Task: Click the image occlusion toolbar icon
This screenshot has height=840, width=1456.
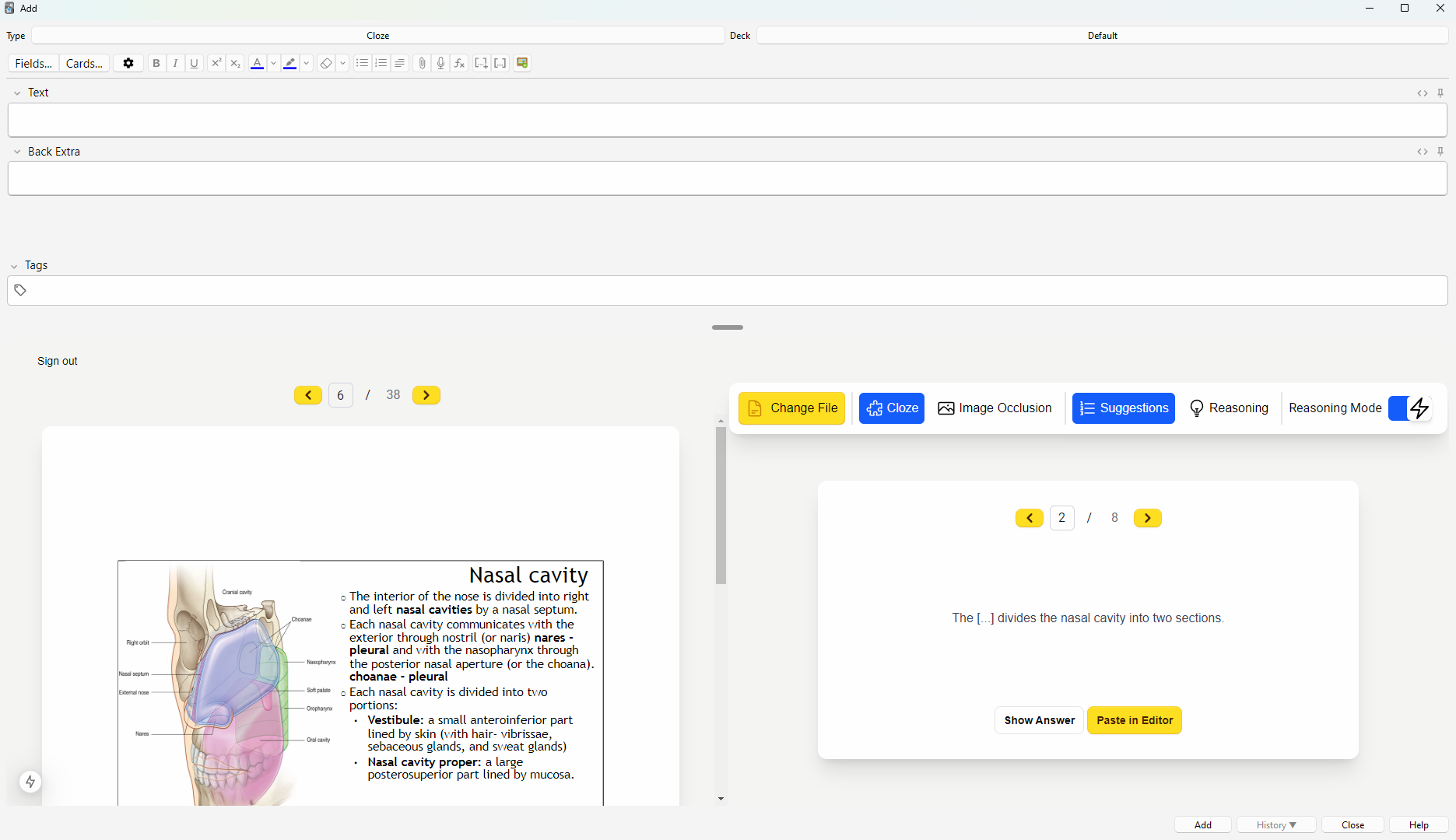Action: pyautogui.click(x=522, y=64)
